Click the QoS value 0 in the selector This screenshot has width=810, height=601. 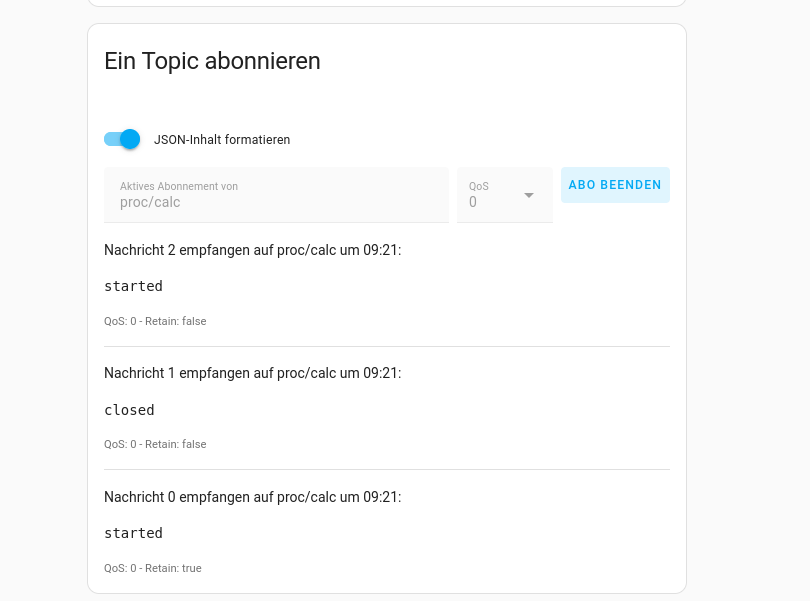pos(473,202)
